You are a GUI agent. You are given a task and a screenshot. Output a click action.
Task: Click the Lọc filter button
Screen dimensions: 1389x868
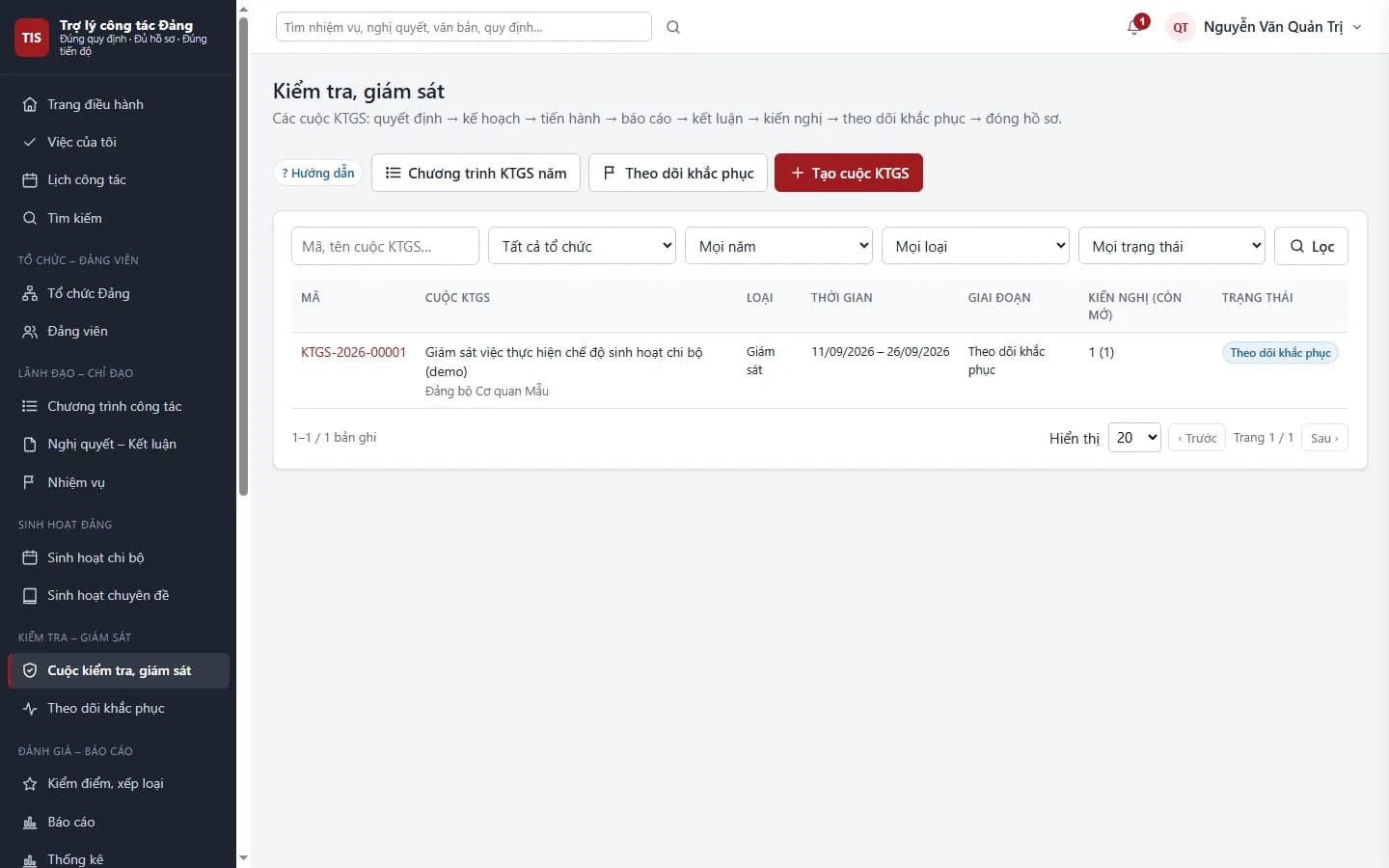[x=1311, y=246]
